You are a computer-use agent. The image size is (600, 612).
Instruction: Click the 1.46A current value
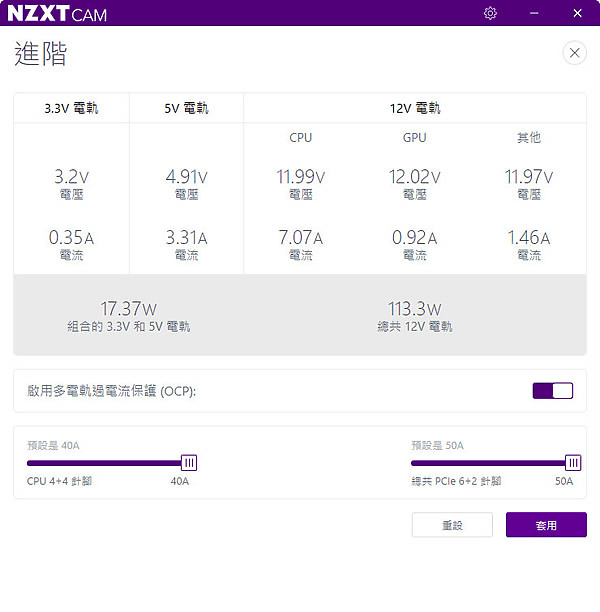tap(529, 237)
